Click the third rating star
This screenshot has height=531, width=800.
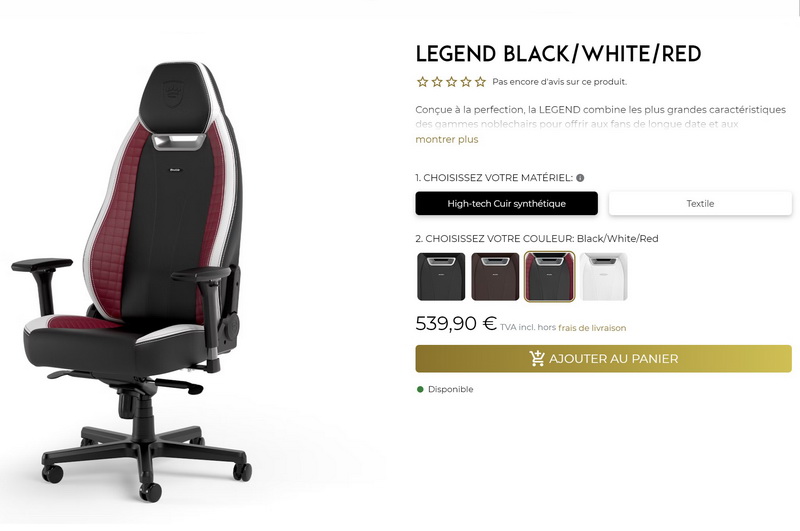[x=452, y=82]
